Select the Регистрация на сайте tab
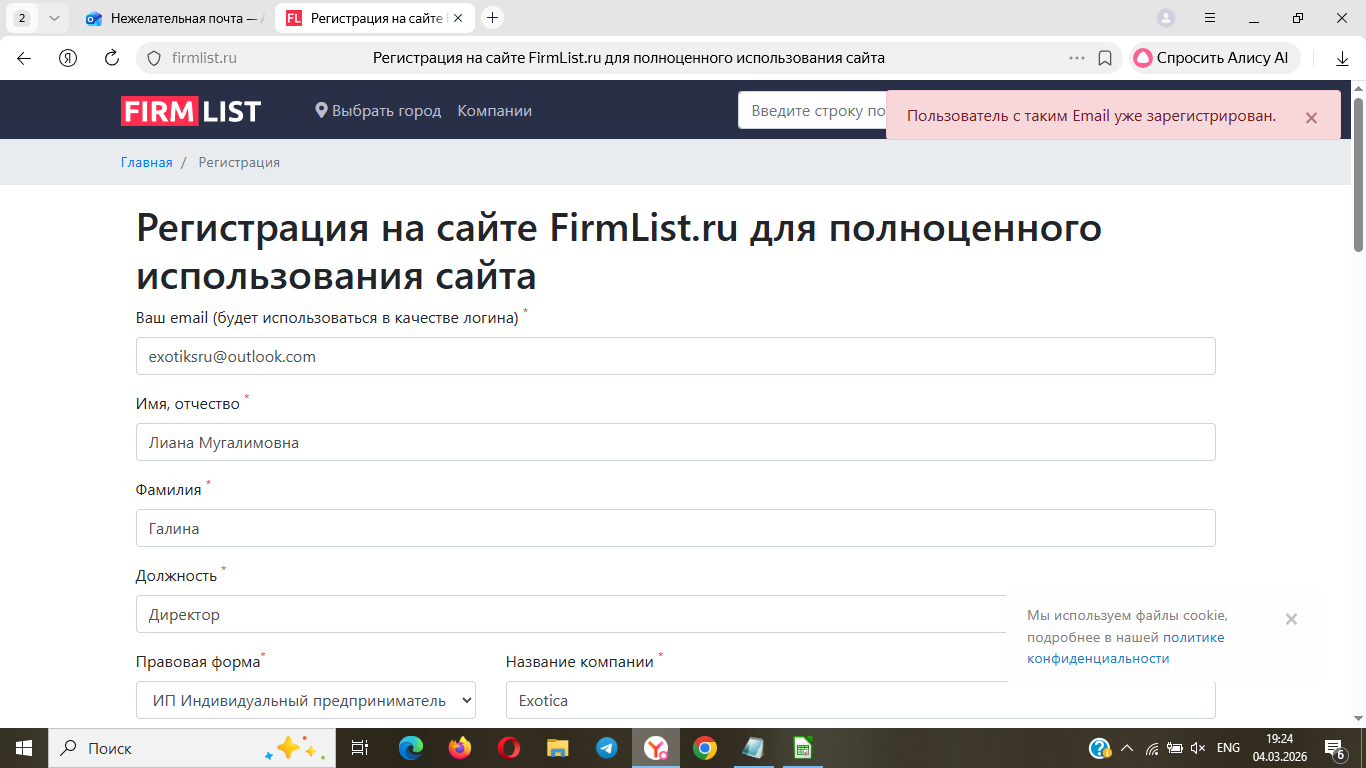The height and width of the screenshot is (768, 1366). 365,18
